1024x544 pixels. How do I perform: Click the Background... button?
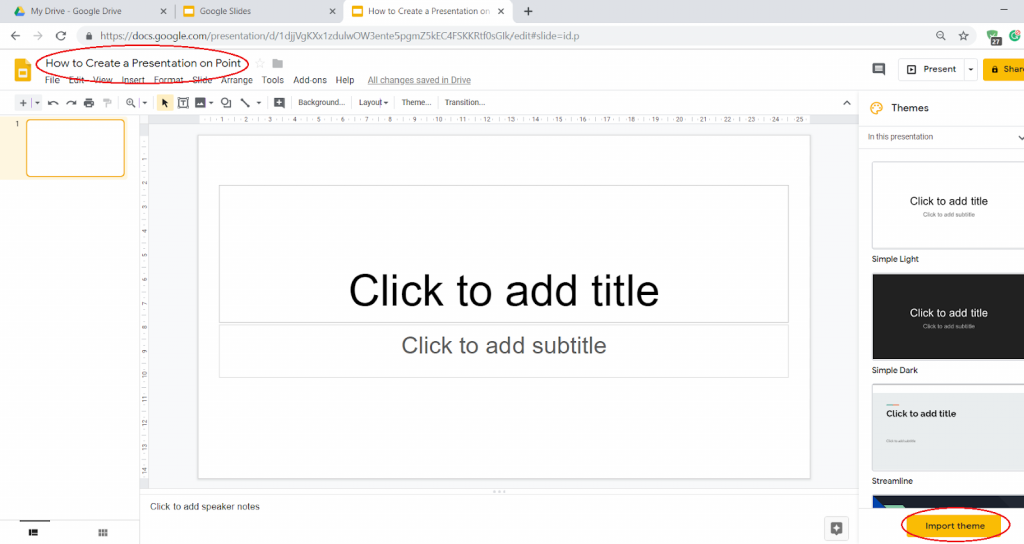tap(321, 102)
